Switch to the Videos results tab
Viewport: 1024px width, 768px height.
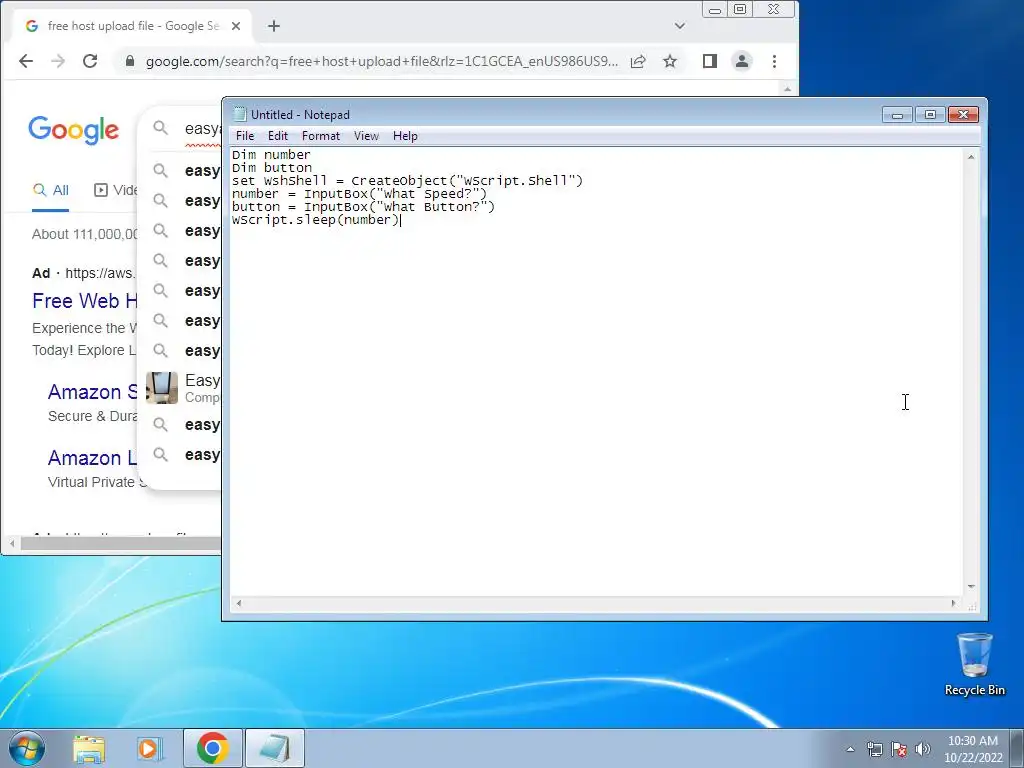coord(116,190)
